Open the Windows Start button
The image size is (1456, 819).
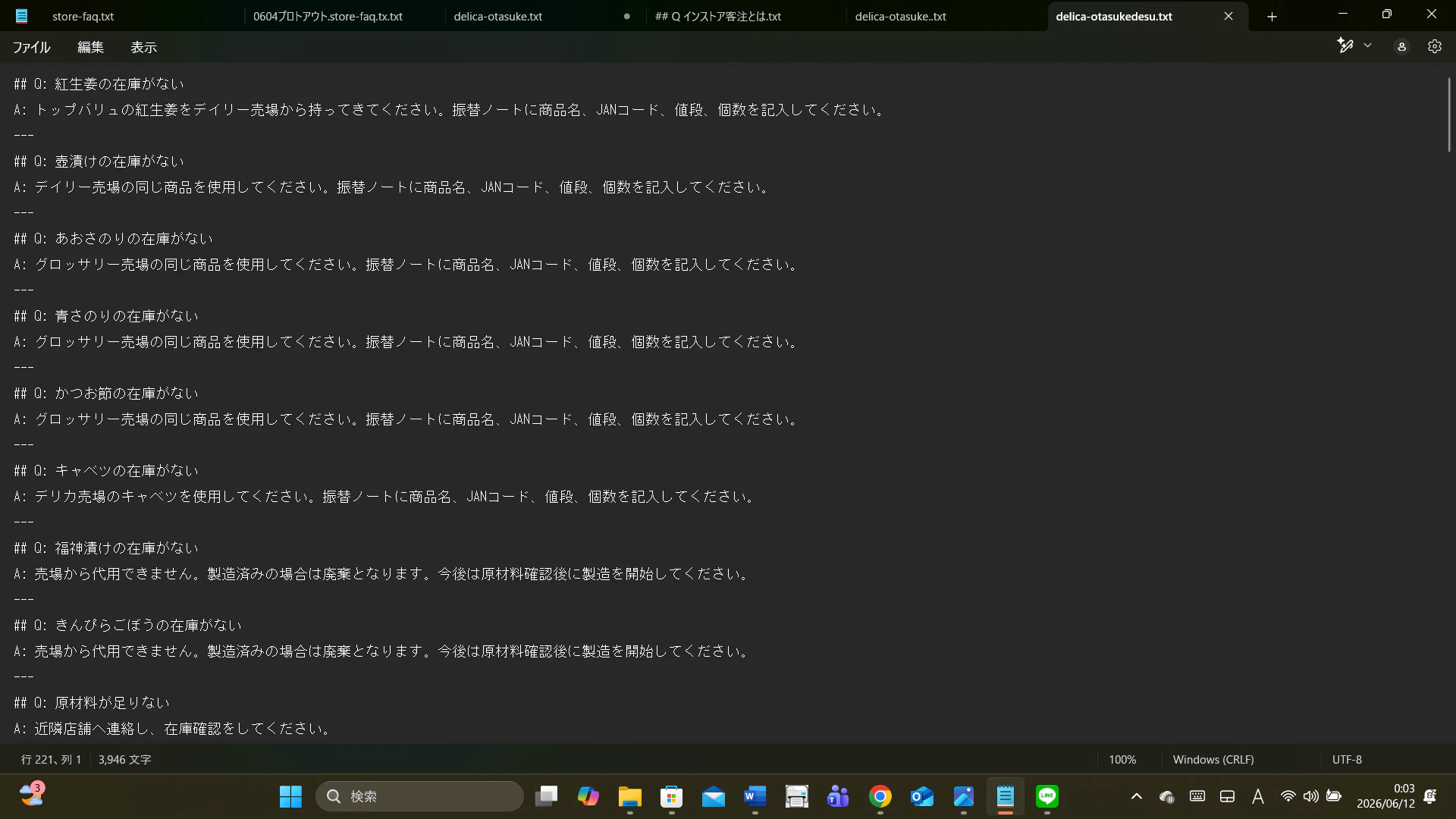click(290, 796)
